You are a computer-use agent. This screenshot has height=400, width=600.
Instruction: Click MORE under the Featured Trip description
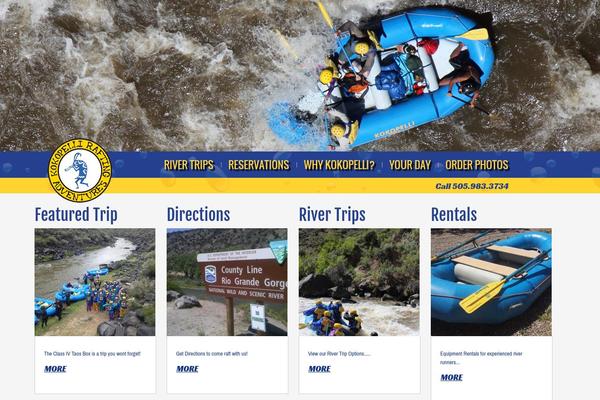[x=55, y=369]
